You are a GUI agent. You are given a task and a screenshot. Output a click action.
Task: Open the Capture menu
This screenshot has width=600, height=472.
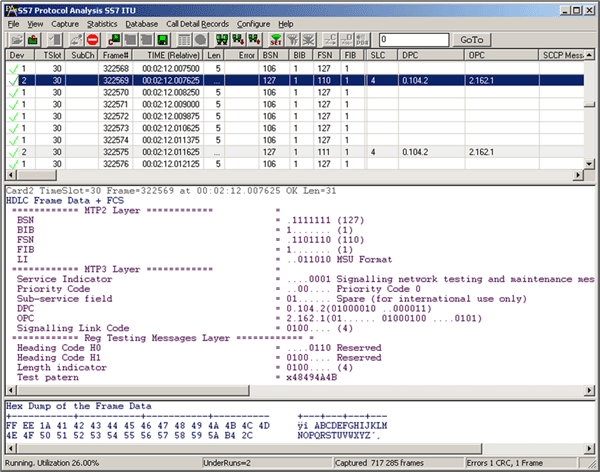click(65, 24)
